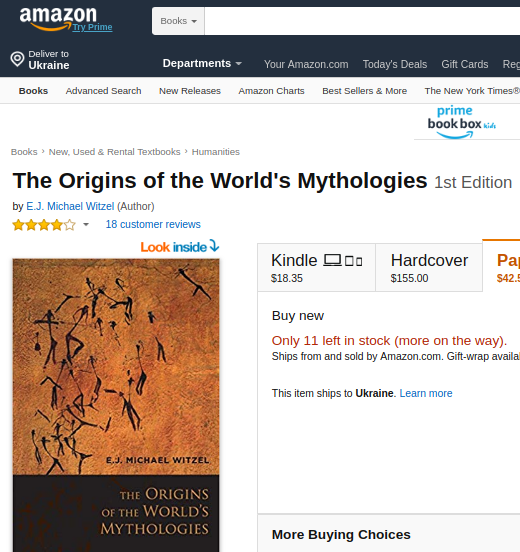Click the star rating icons

tap(44, 225)
